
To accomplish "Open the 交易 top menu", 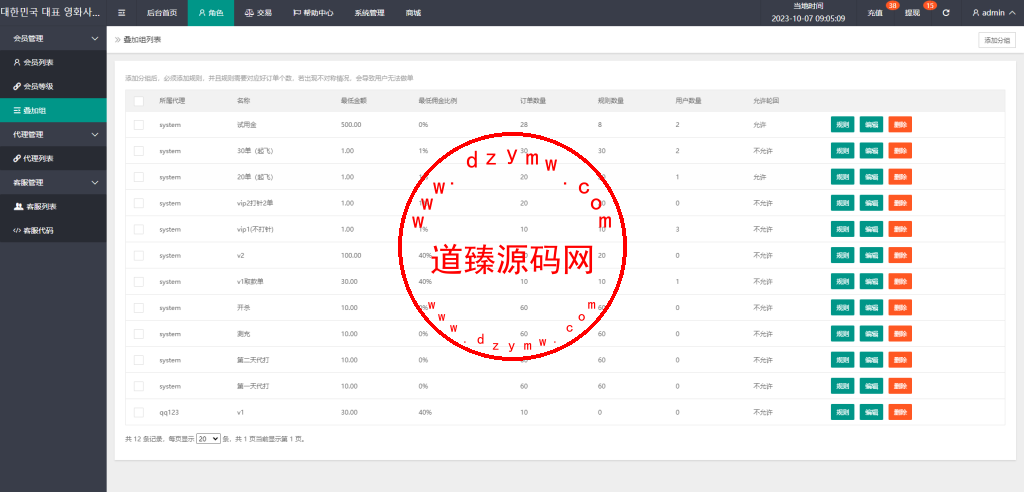I will (x=258, y=12).
